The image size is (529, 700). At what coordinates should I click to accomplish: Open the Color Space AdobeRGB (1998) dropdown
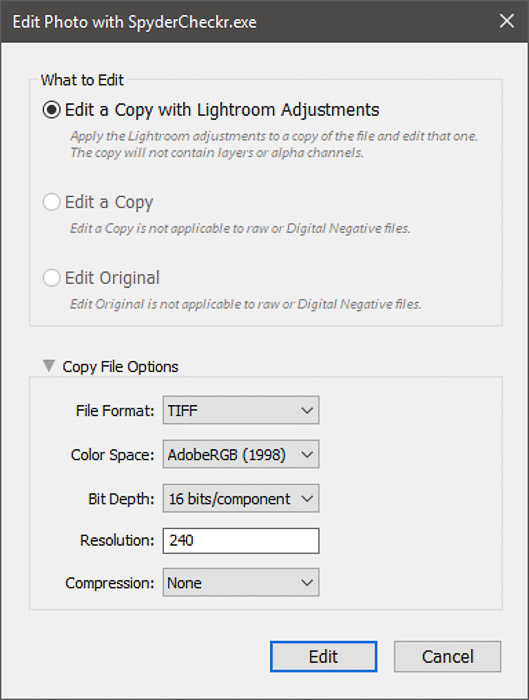241,454
